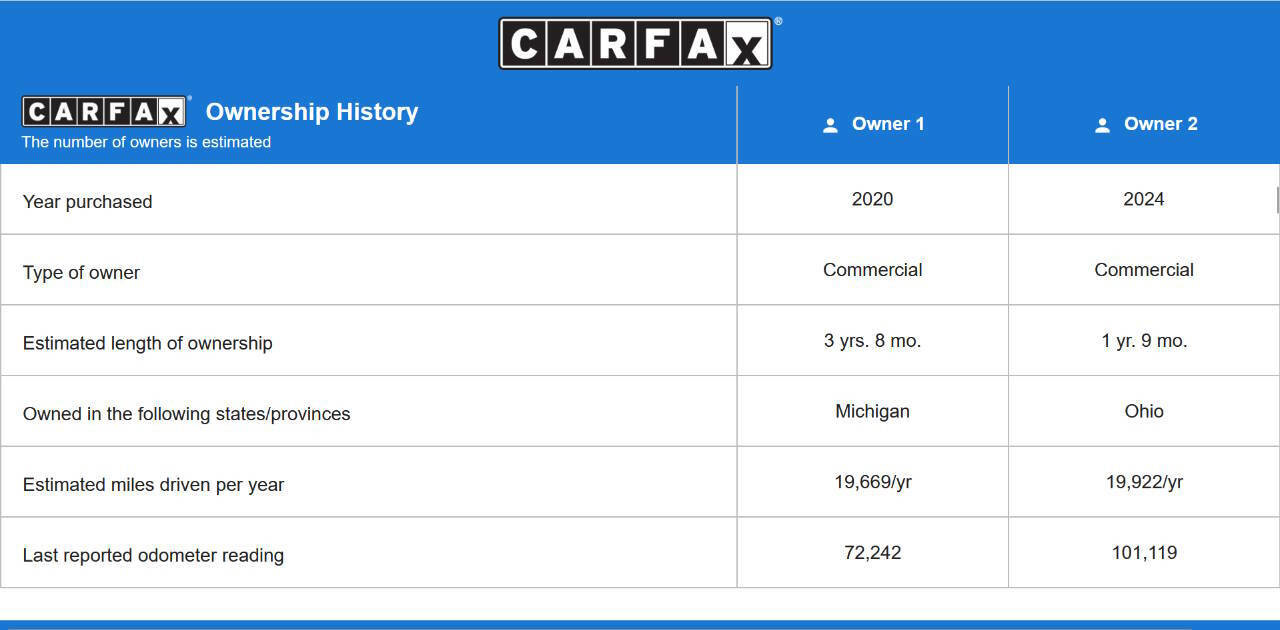This screenshot has width=1280, height=630.
Task: Click the Ownership History heading
Action: click(312, 112)
